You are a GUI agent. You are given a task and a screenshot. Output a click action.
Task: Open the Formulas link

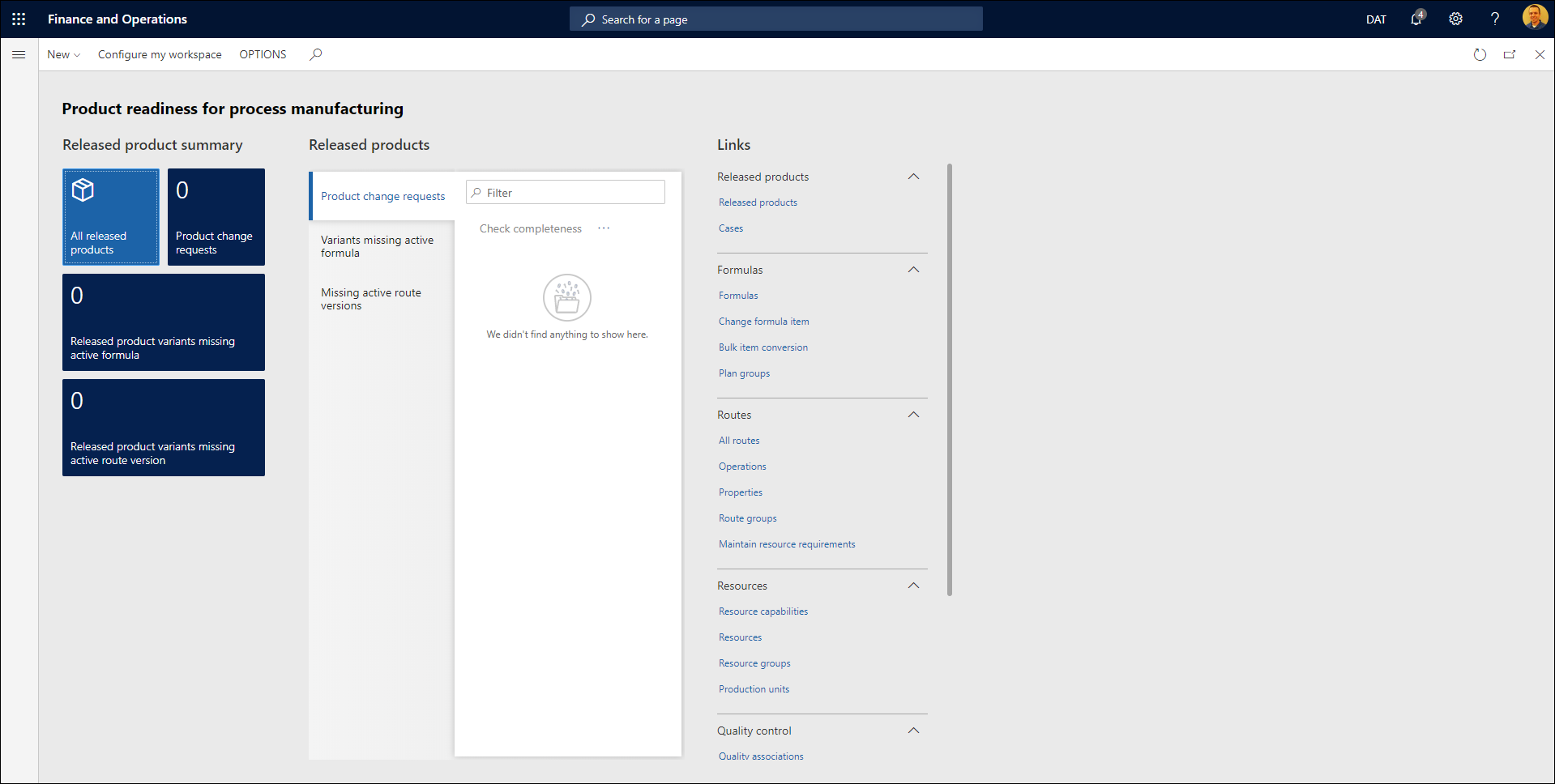coord(738,296)
